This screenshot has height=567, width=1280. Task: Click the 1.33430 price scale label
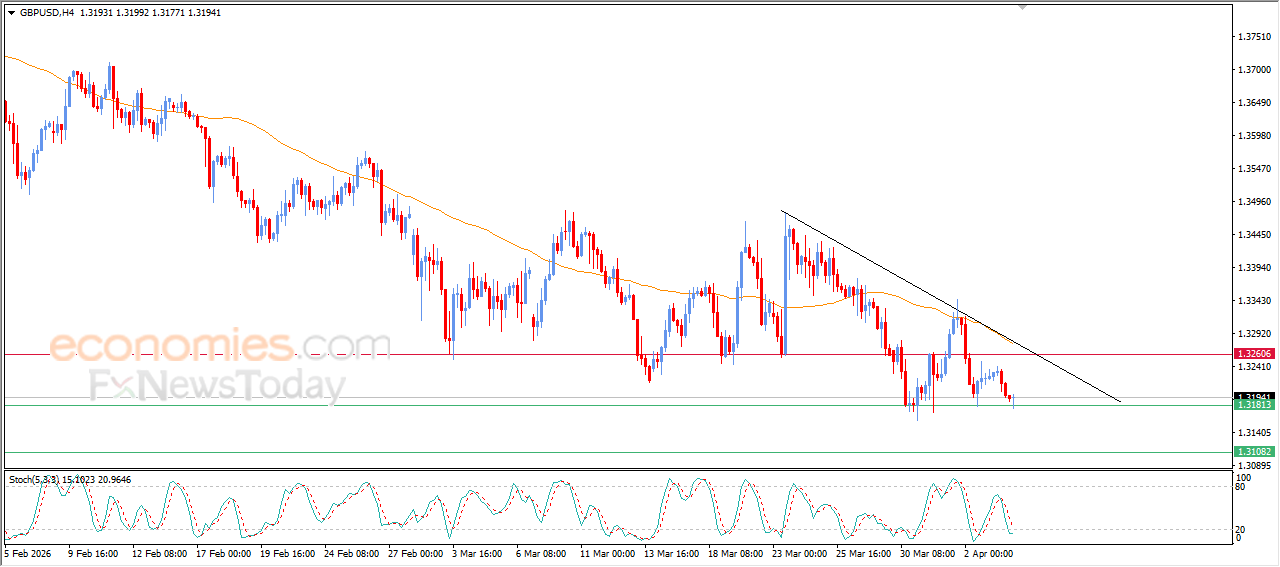click(x=1254, y=301)
